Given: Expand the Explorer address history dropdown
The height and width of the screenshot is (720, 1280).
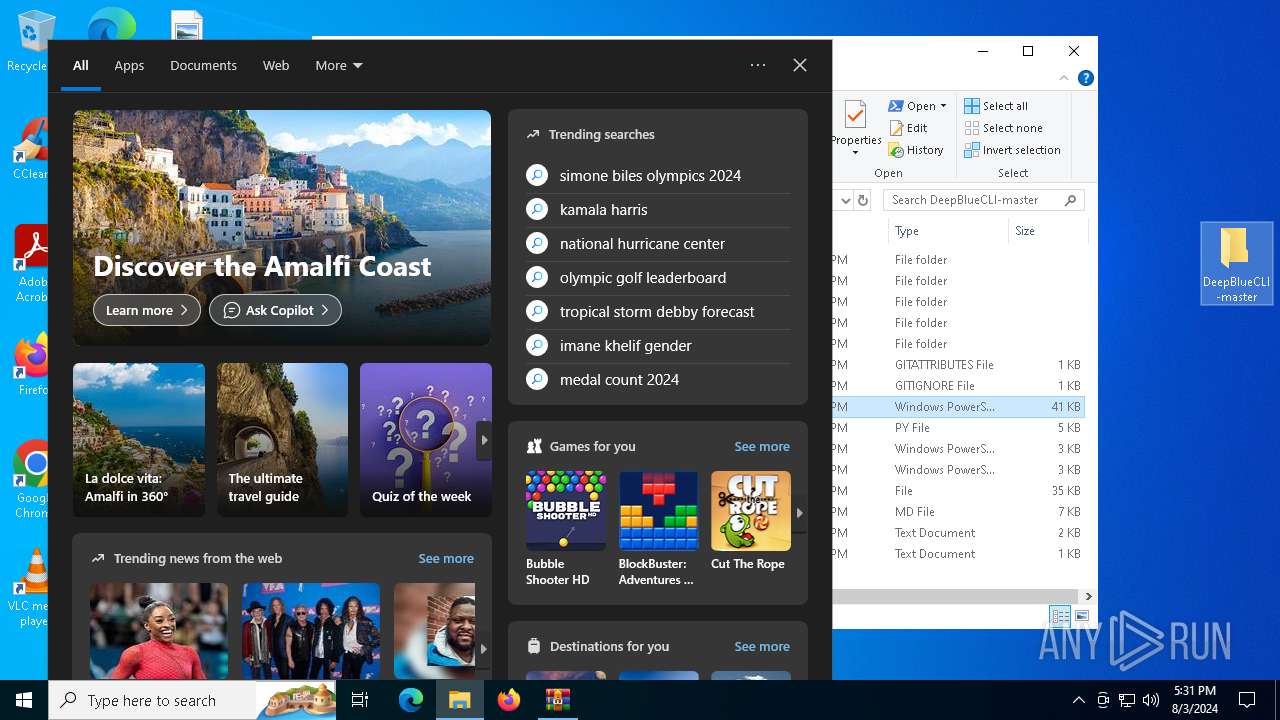Looking at the screenshot, I should click(845, 200).
